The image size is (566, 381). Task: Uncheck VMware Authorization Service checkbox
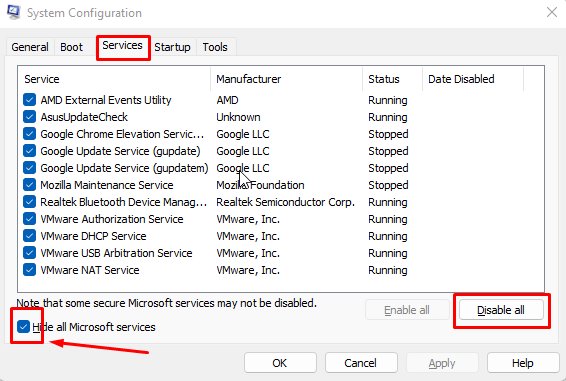tap(29, 218)
